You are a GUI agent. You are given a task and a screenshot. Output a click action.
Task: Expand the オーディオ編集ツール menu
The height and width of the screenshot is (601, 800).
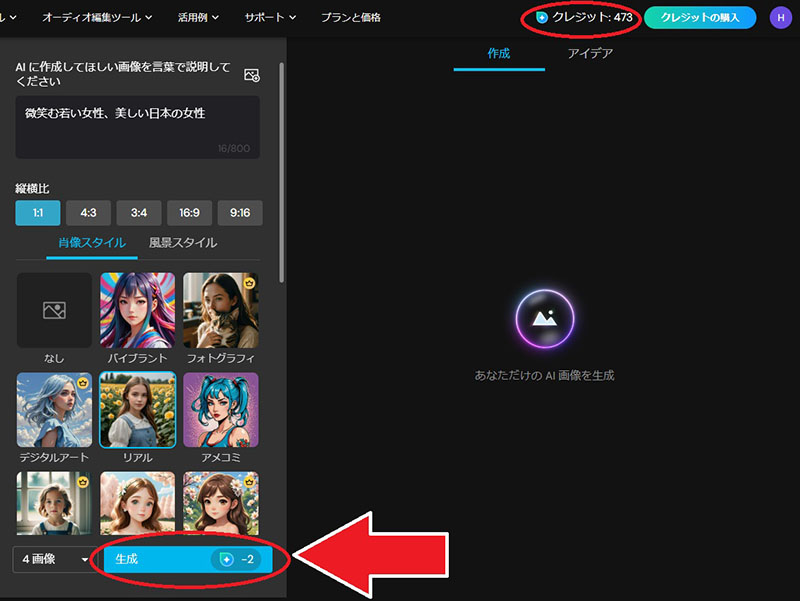point(97,18)
